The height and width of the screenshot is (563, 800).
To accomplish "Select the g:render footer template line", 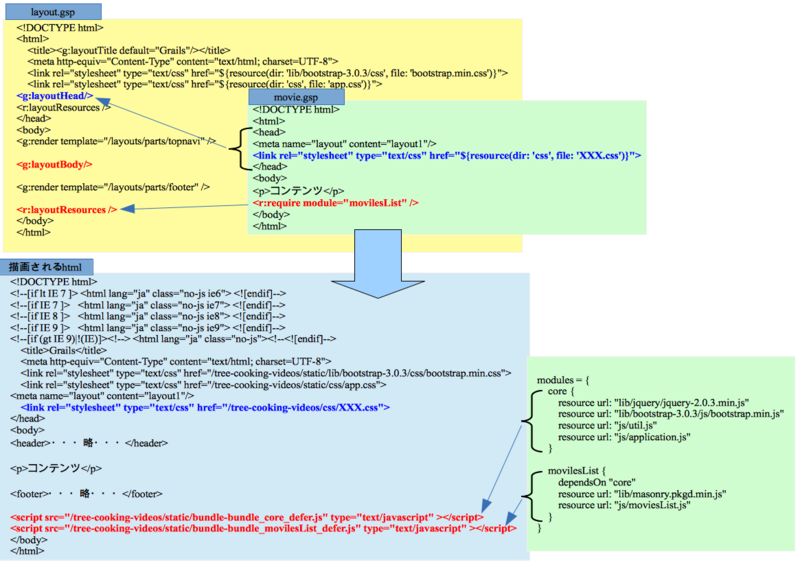I will (113, 187).
